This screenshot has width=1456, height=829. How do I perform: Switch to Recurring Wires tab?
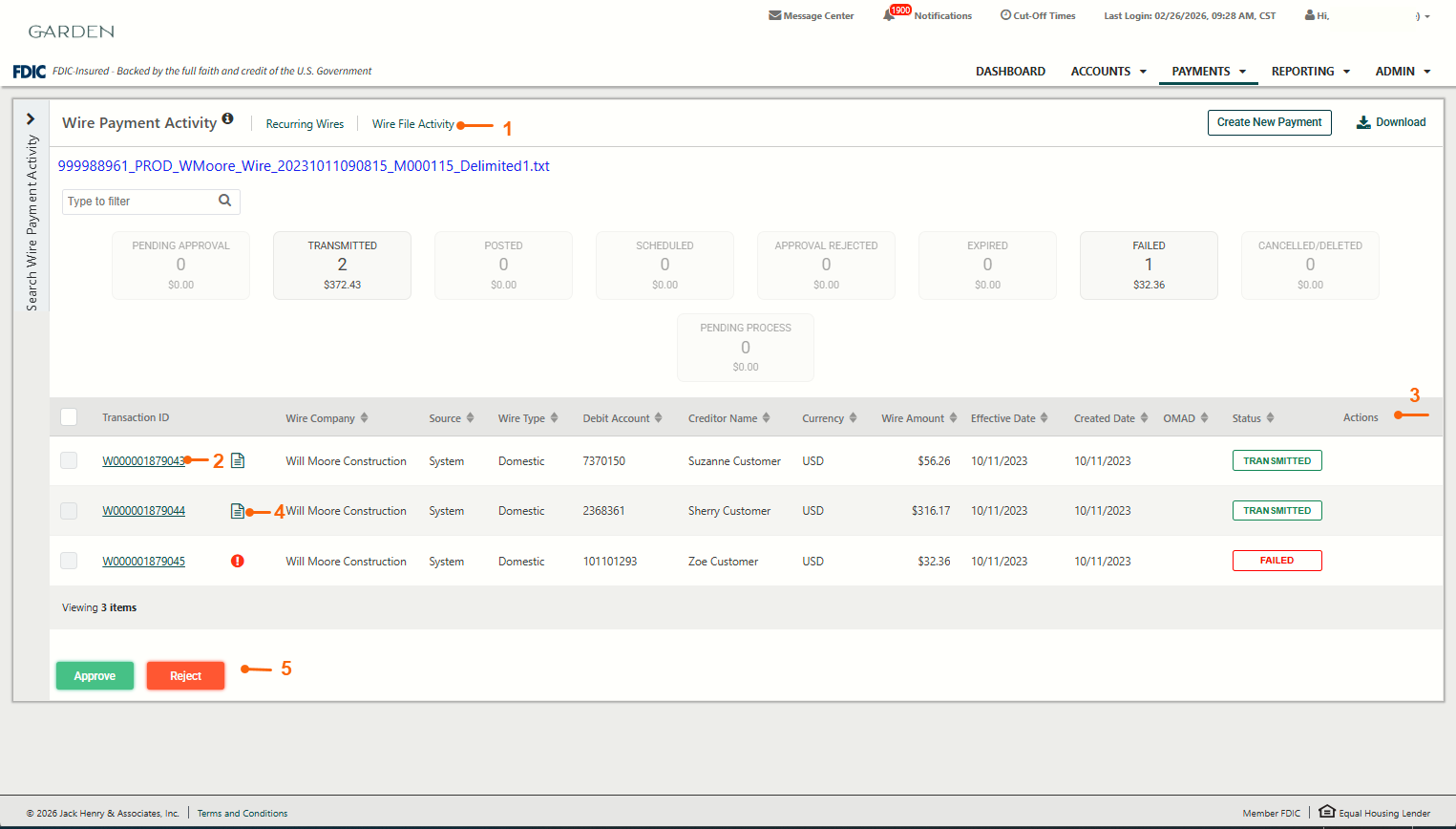point(305,124)
